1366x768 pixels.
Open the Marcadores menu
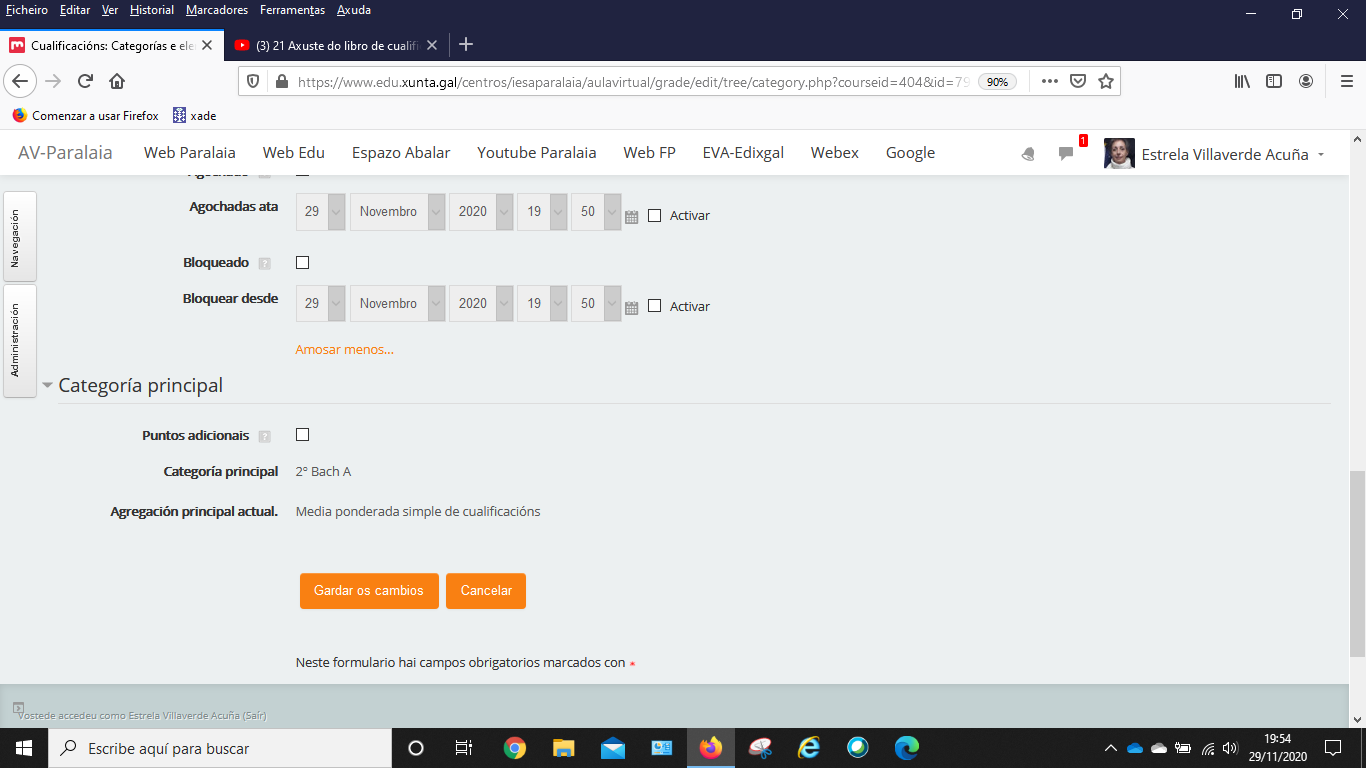coord(218,10)
